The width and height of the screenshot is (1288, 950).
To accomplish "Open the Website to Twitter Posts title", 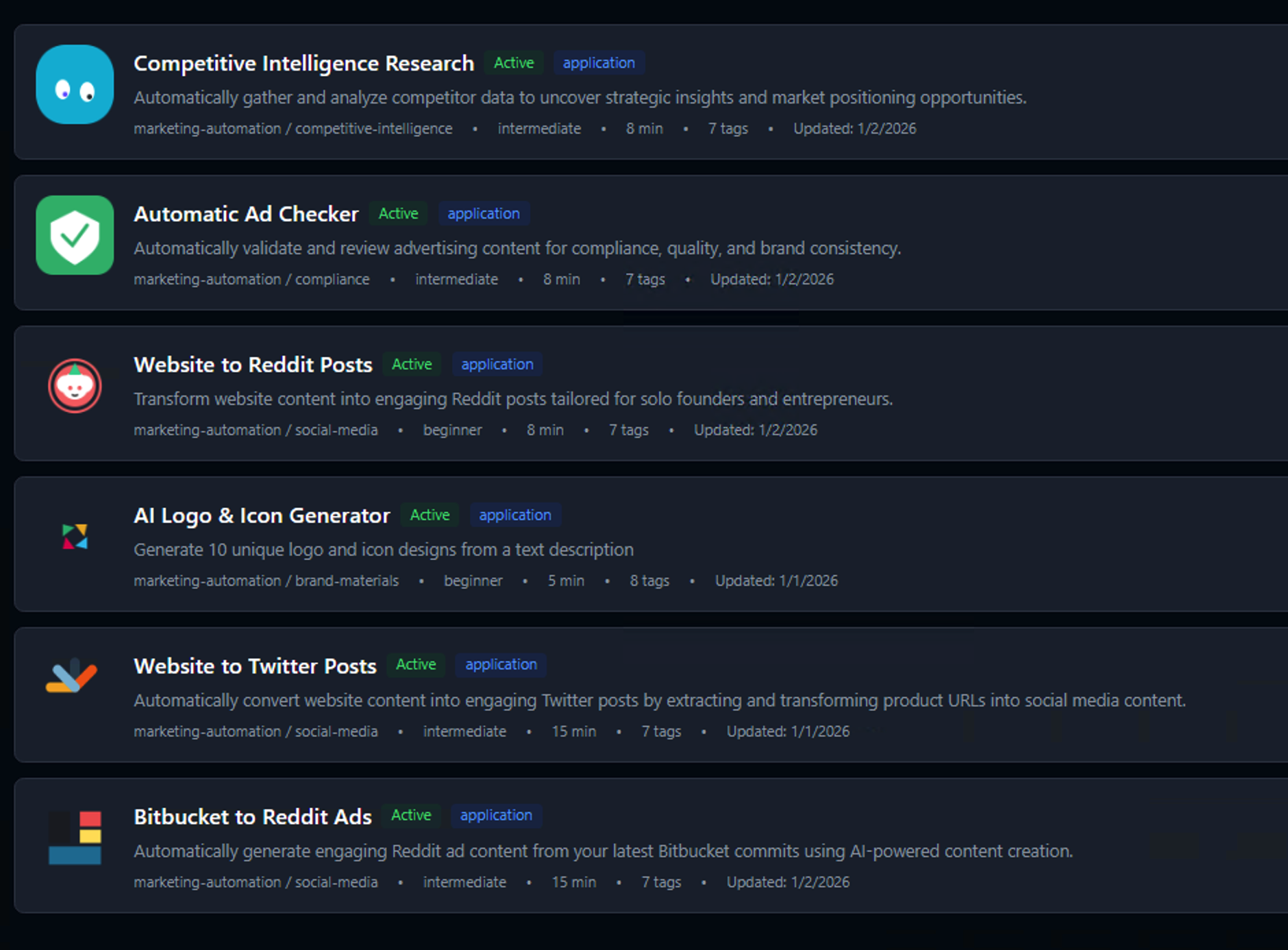I will (255, 666).
